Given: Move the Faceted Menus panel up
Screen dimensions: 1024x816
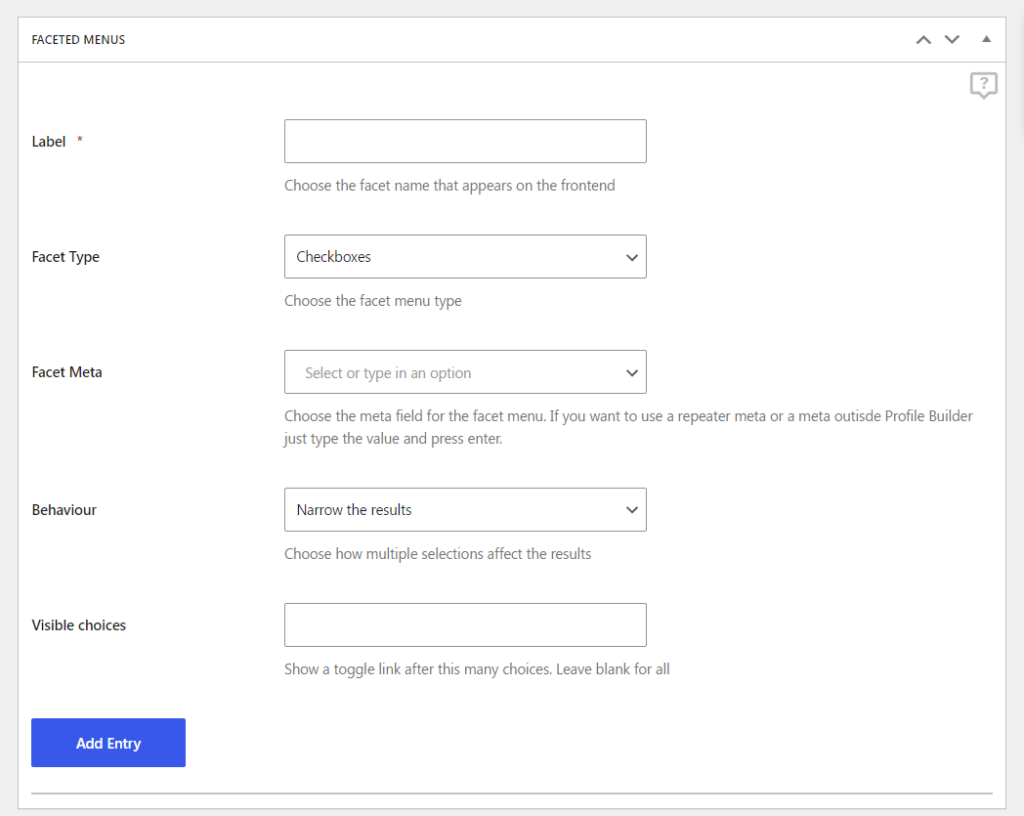Looking at the screenshot, I should point(923,40).
